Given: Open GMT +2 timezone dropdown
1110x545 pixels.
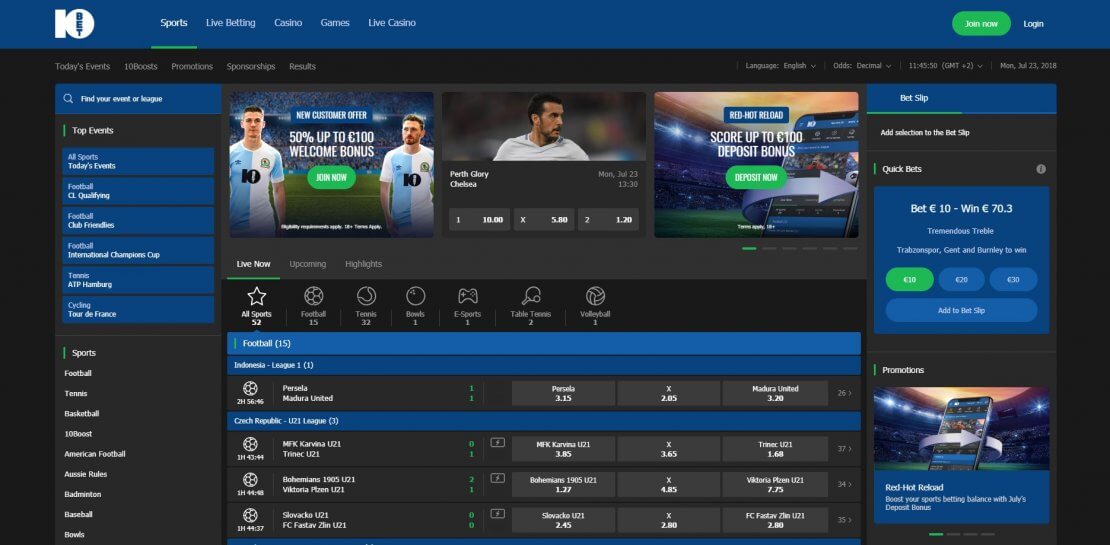Looking at the screenshot, I should pos(946,66).
